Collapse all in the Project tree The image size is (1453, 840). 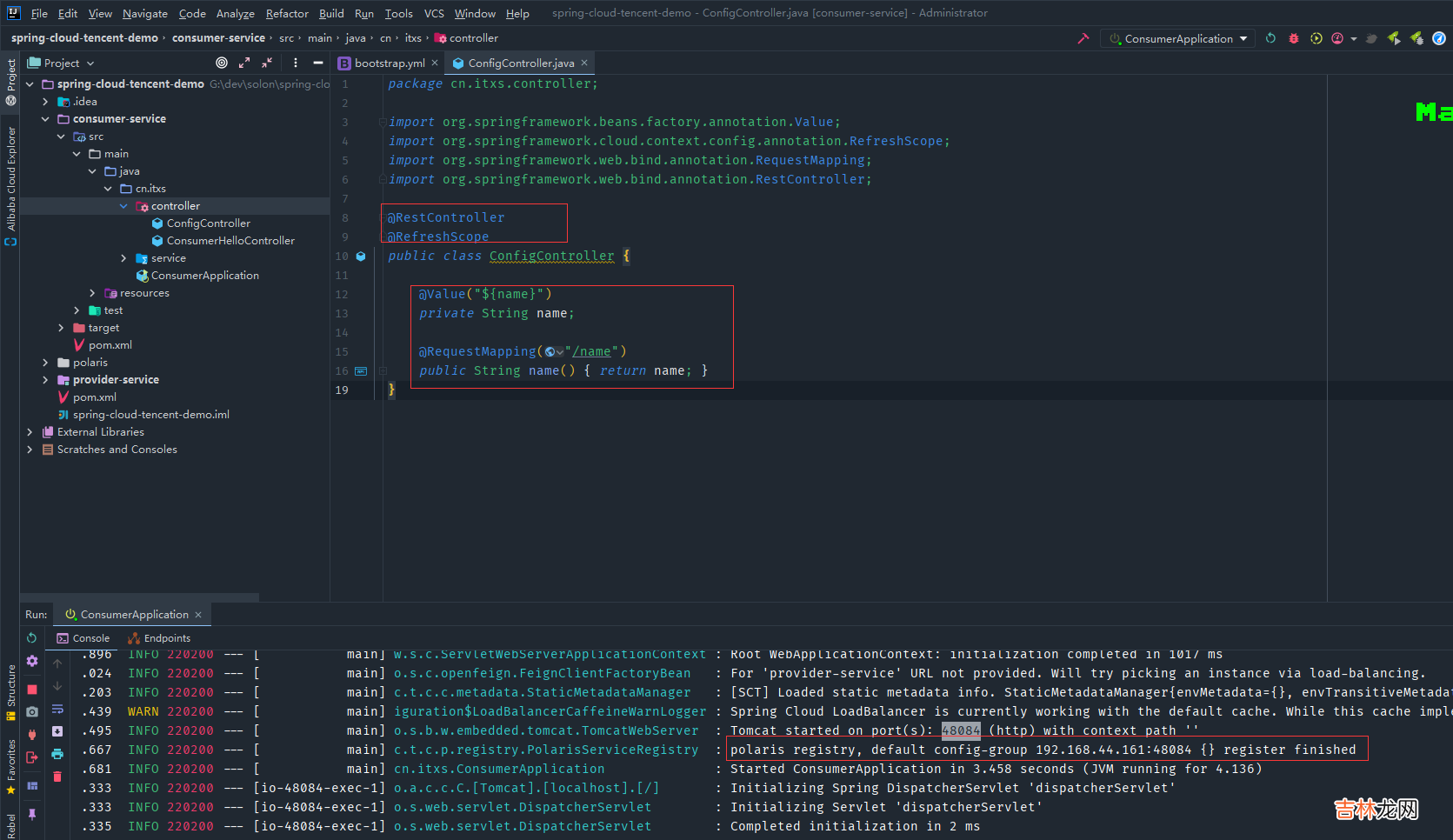(267, 63)
